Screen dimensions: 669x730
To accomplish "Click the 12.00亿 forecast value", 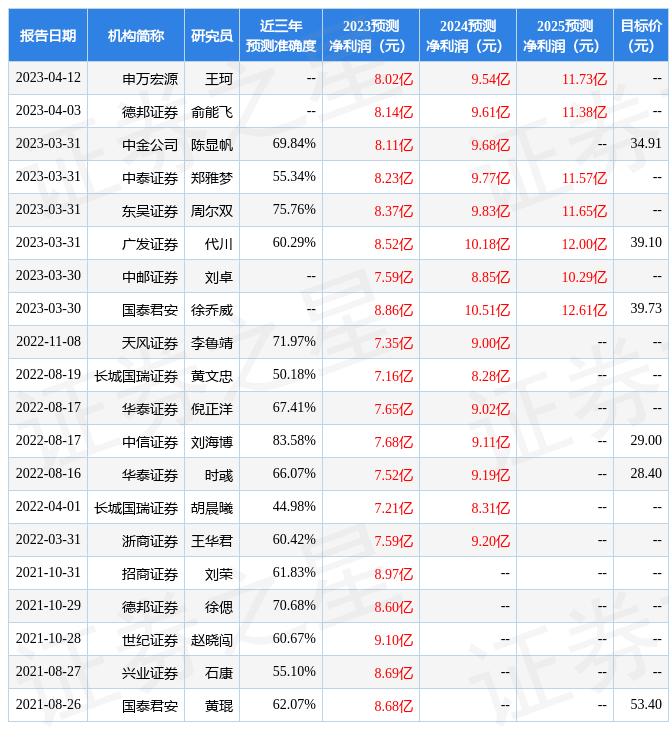I will point(584,244).
